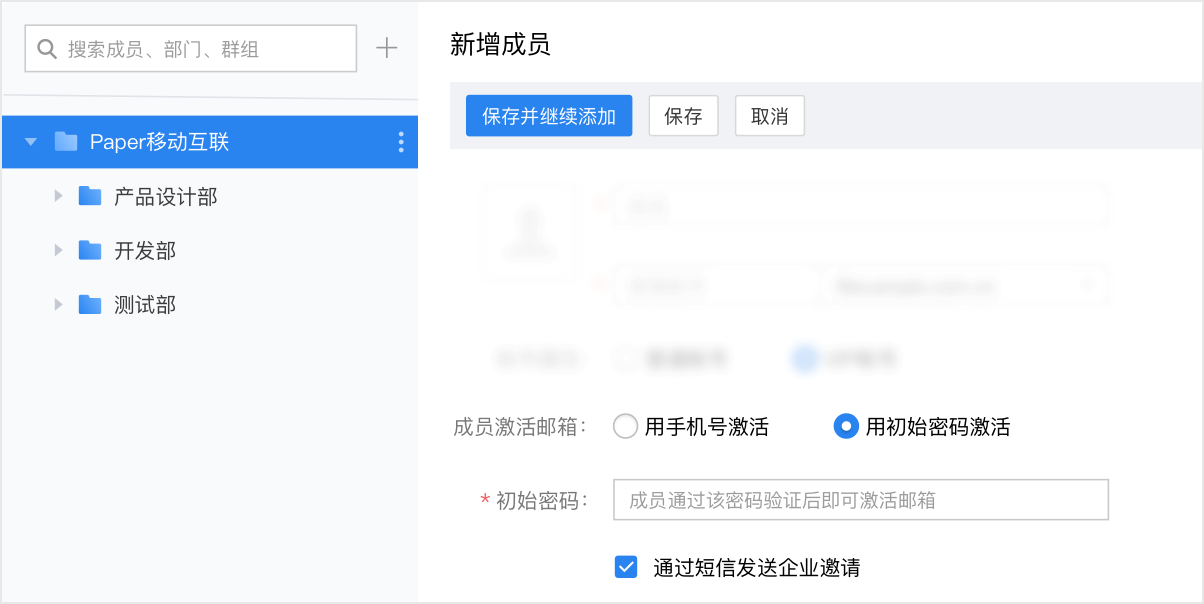This screenshot has width=1204, height=604.
Task: Open the three-dot menu on Paper移动互联
Action: click(x=399, y=141)
